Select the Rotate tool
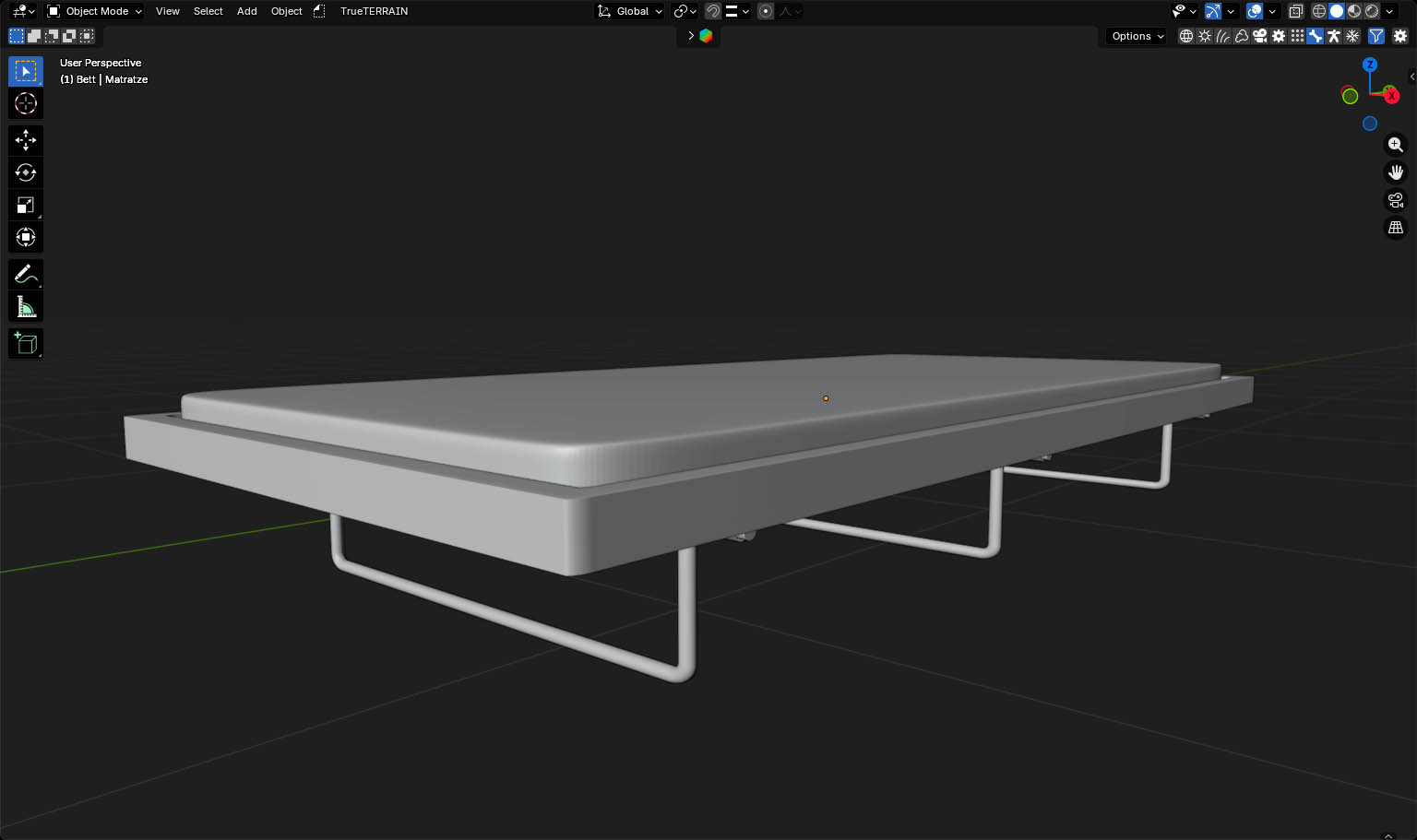This screenshot has width=1417, height=840. [x=26, y=172]
